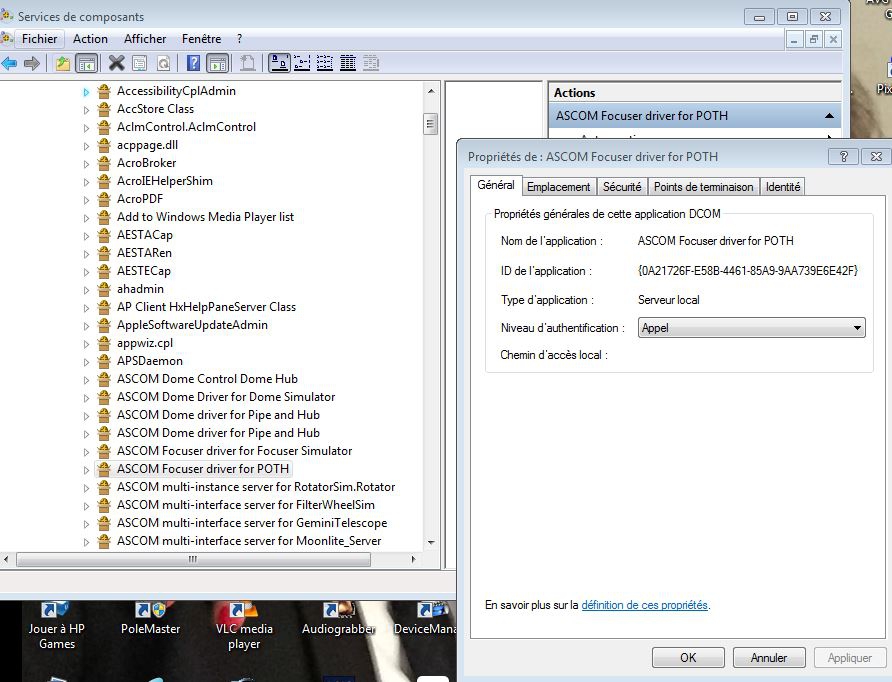892x682 pixels.
Task: Click the package icon beside appwiz.cpl
Action: 104,343
